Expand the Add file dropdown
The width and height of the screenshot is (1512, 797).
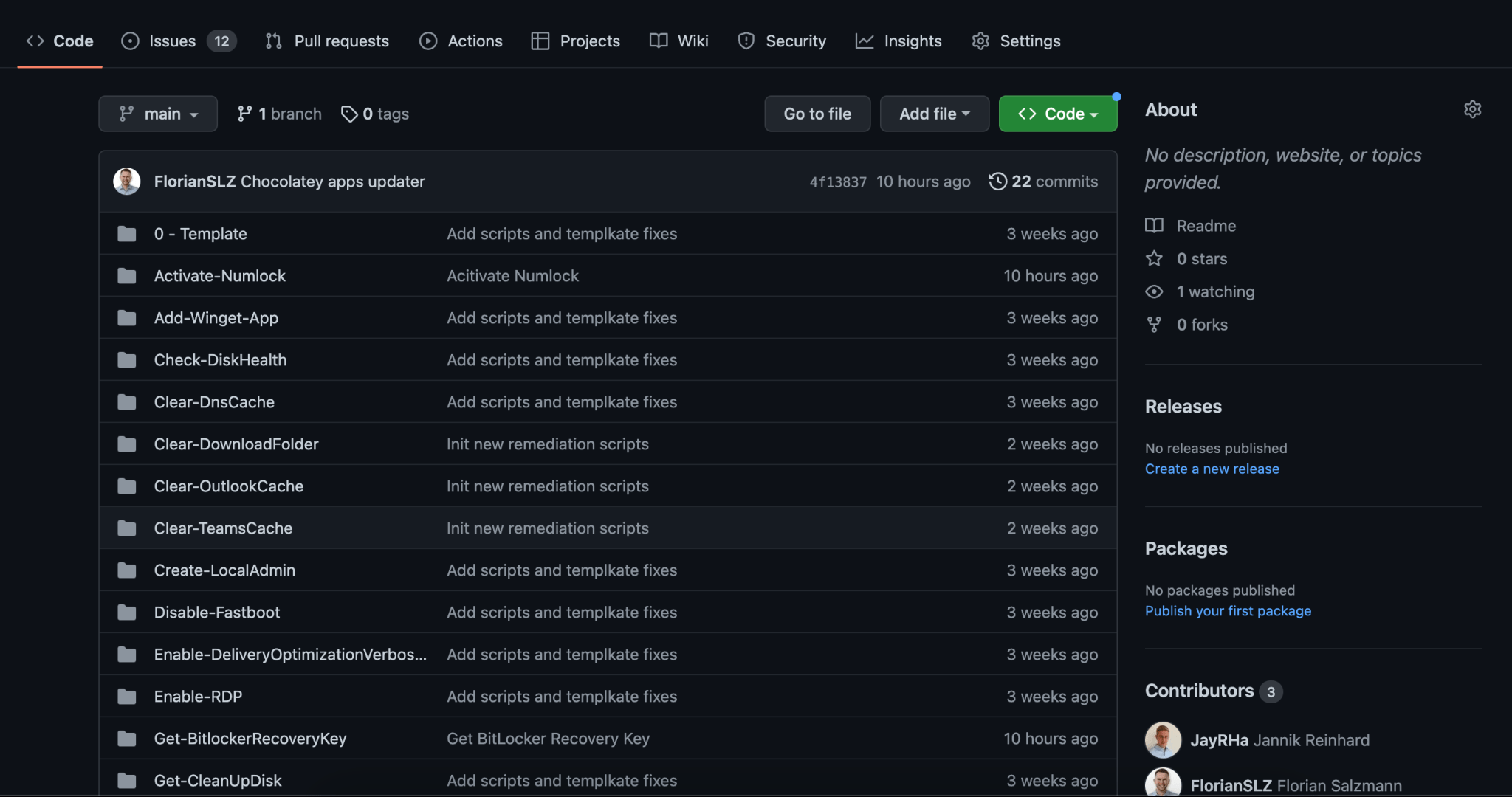pos(934,113)
